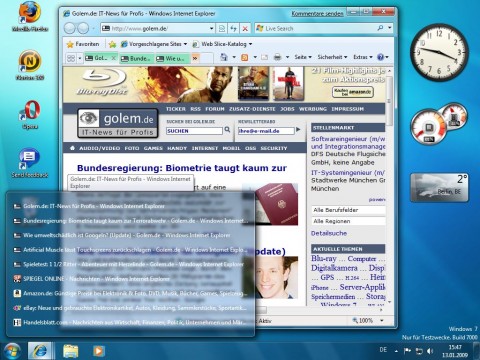The width and height of the screenshot is (480, 360).
Task: Click the newsletter e-mail field
Action: [266, 131]
